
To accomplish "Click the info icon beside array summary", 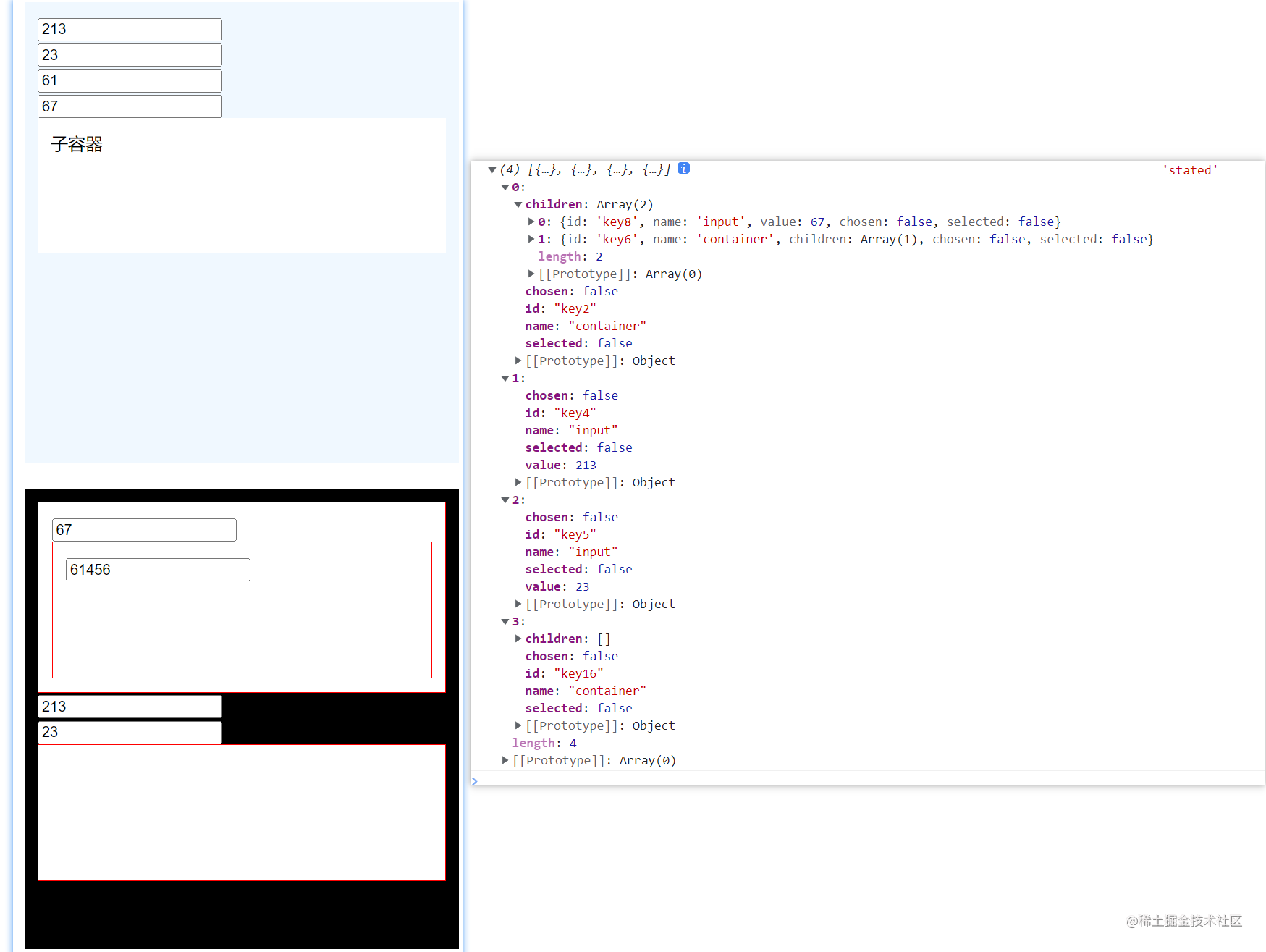I will click(683, 169).
